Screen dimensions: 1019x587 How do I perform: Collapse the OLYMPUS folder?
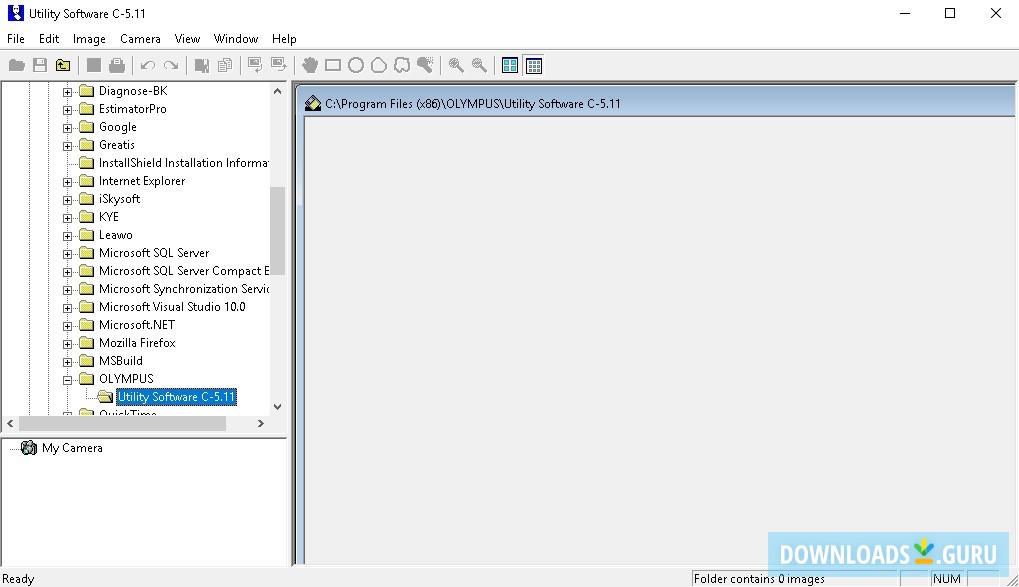65,378
